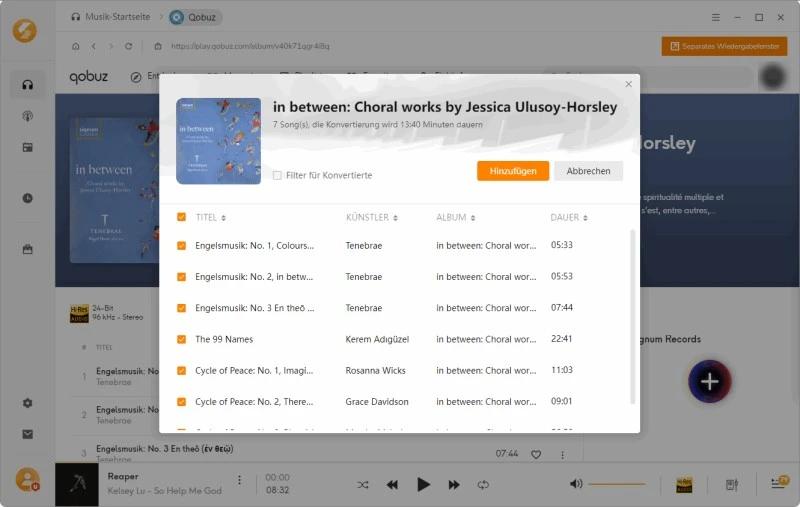Open the equalizer icon in player bar
The width and height of the screenshot is (800, 507).
(732, 485)
